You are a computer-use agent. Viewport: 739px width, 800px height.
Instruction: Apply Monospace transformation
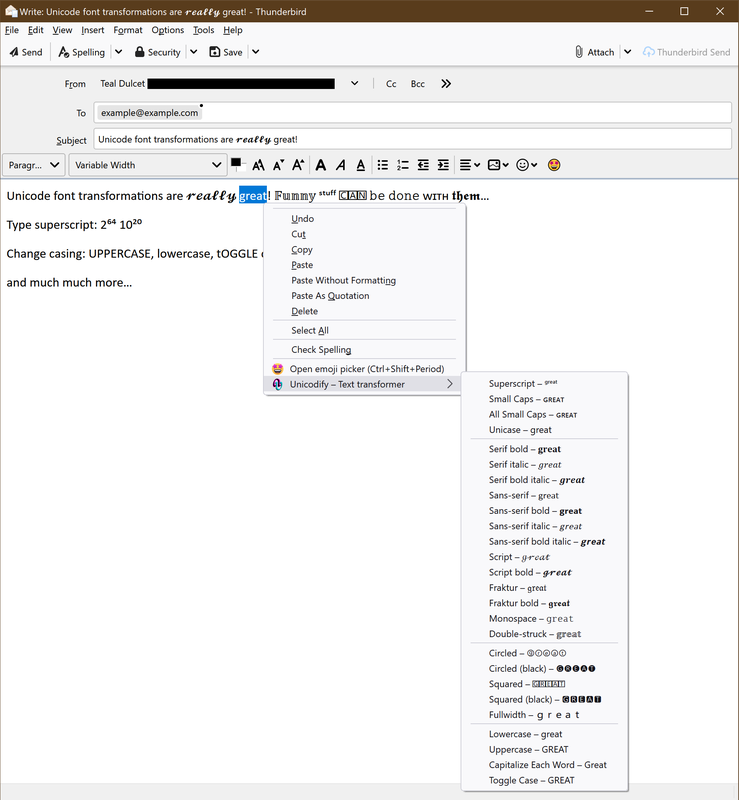click(x=544, y=618)
